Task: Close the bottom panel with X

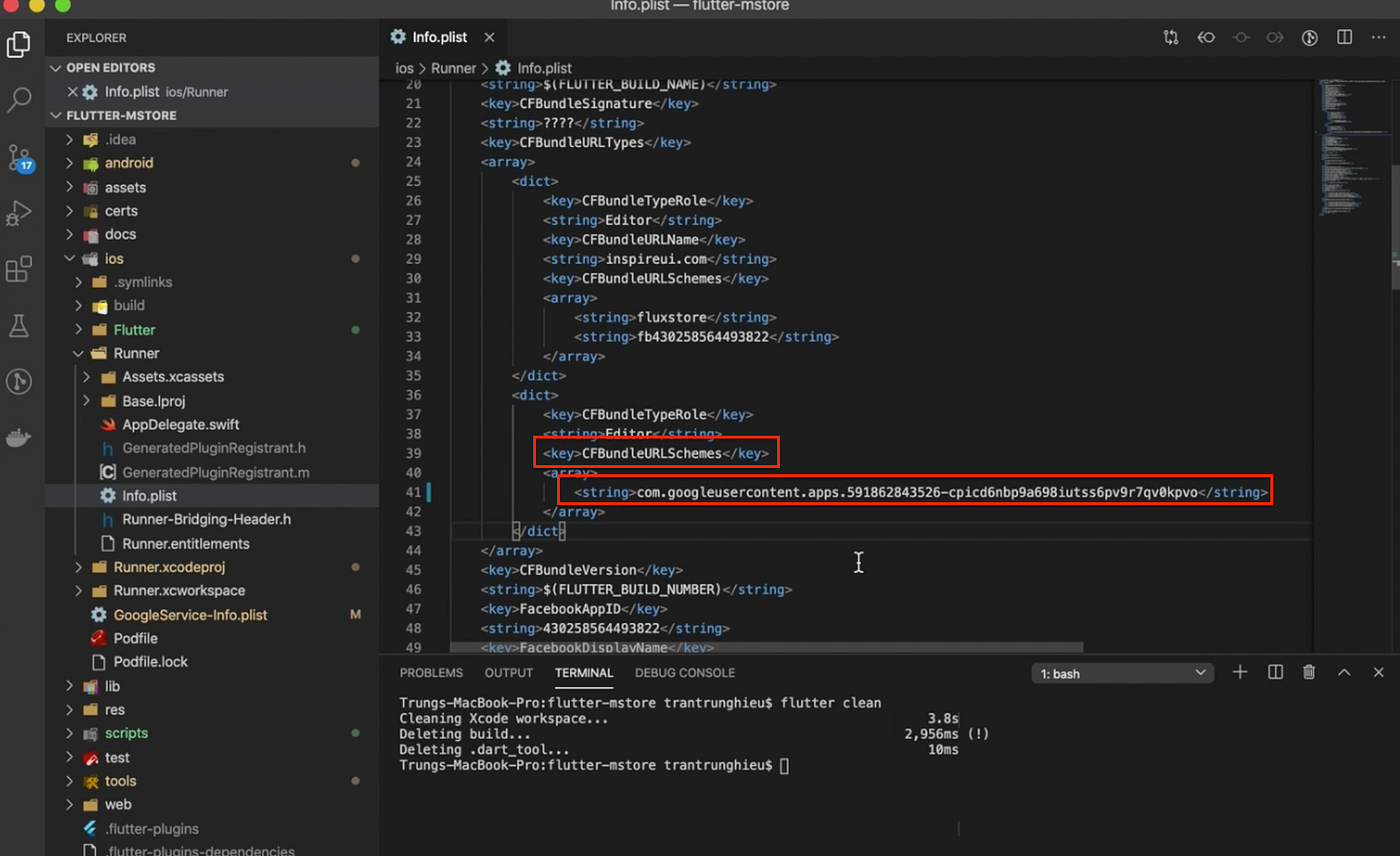Action: (1379, 673)
